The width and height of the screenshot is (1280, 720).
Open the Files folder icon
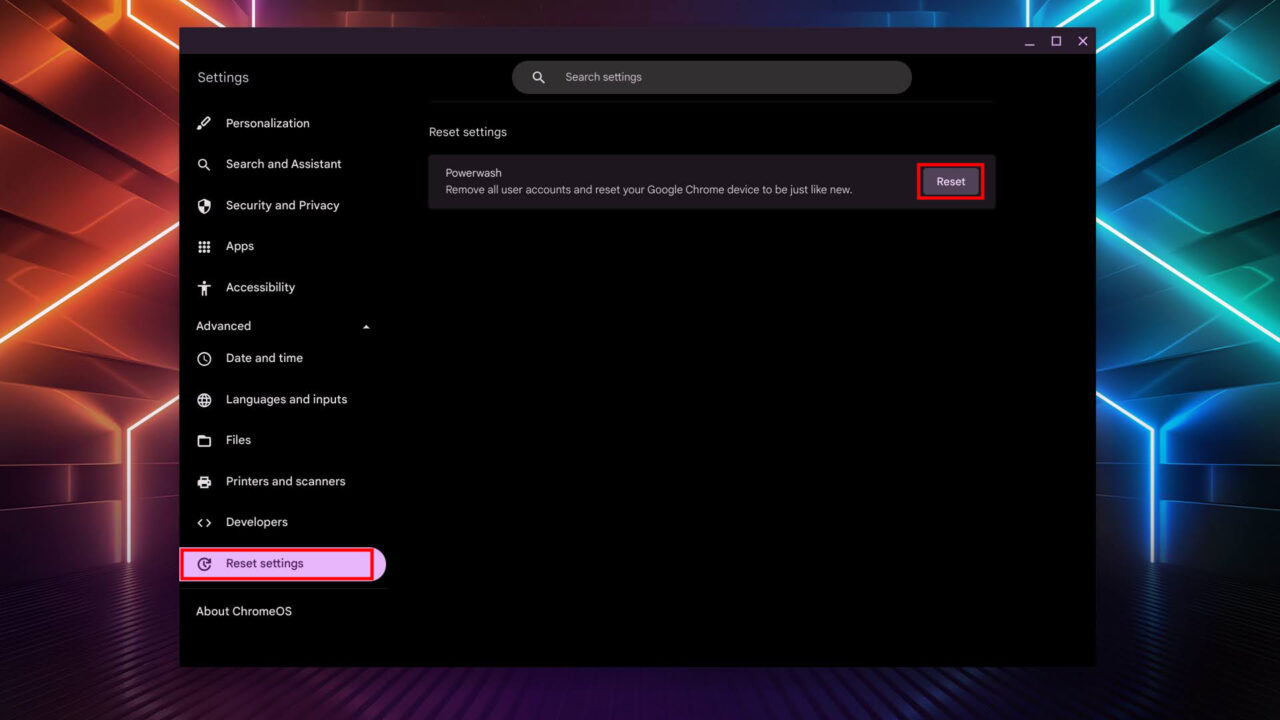click(203, 440)
